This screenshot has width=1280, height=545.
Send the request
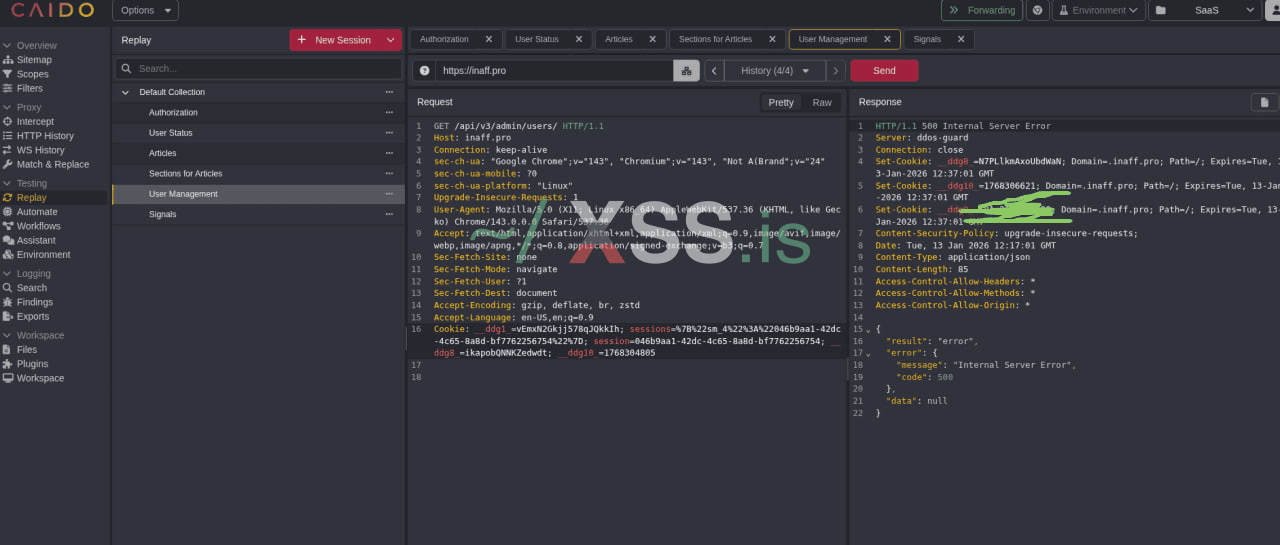point(884,71)
